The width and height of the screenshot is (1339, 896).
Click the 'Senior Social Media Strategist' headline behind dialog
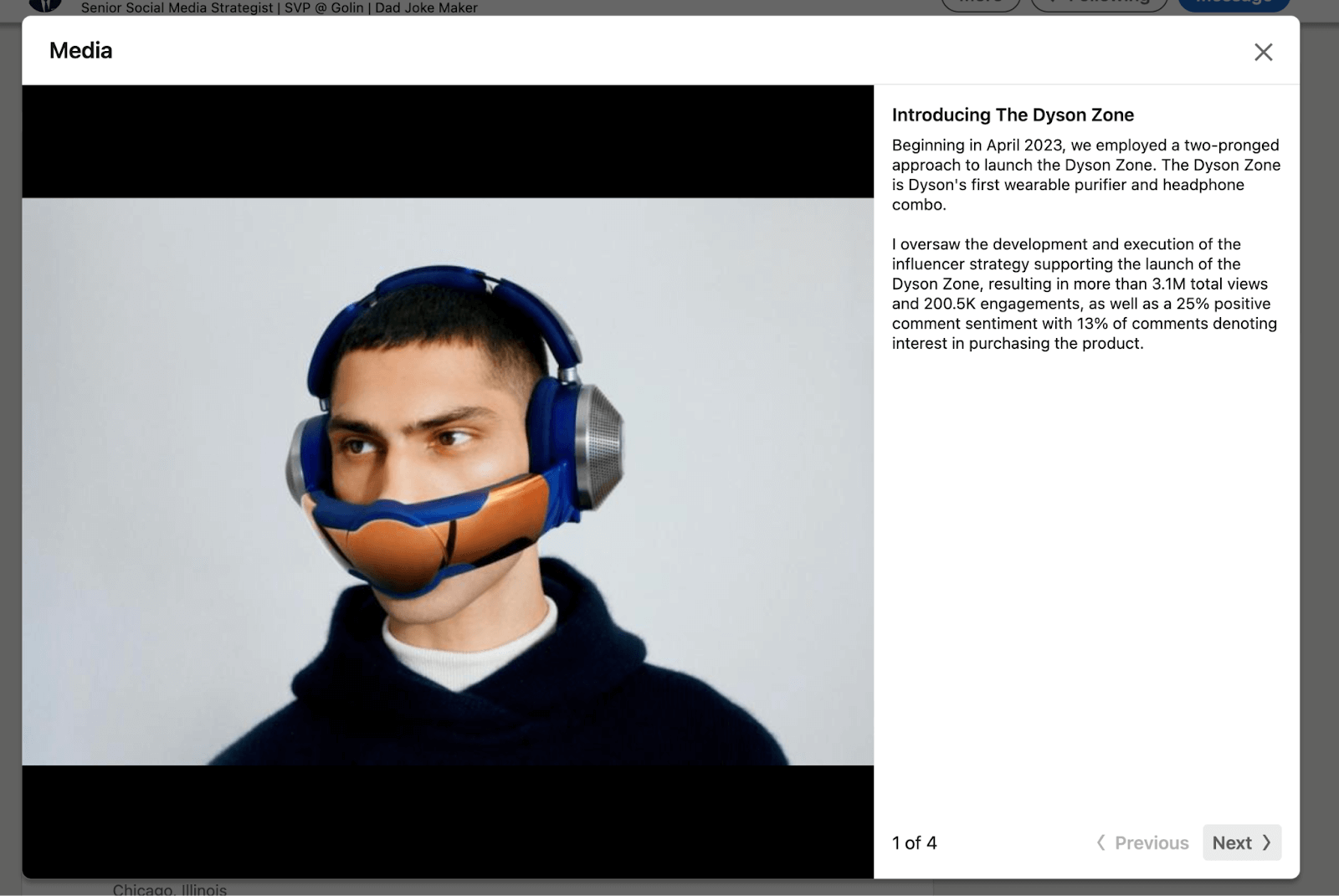click(280, 8)
